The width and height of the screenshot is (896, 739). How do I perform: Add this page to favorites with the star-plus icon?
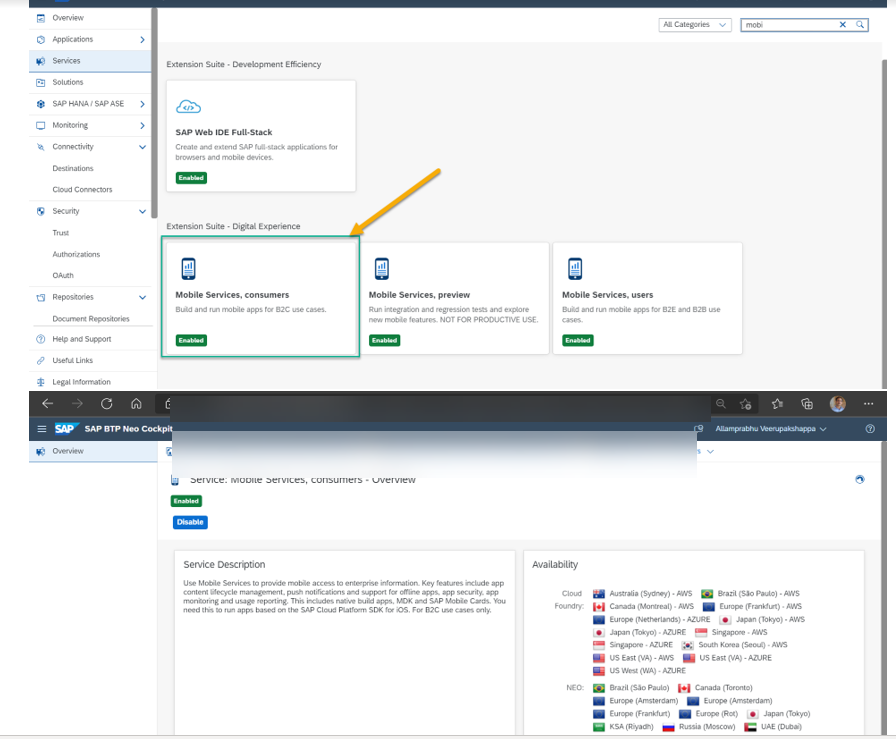[746, 404]
